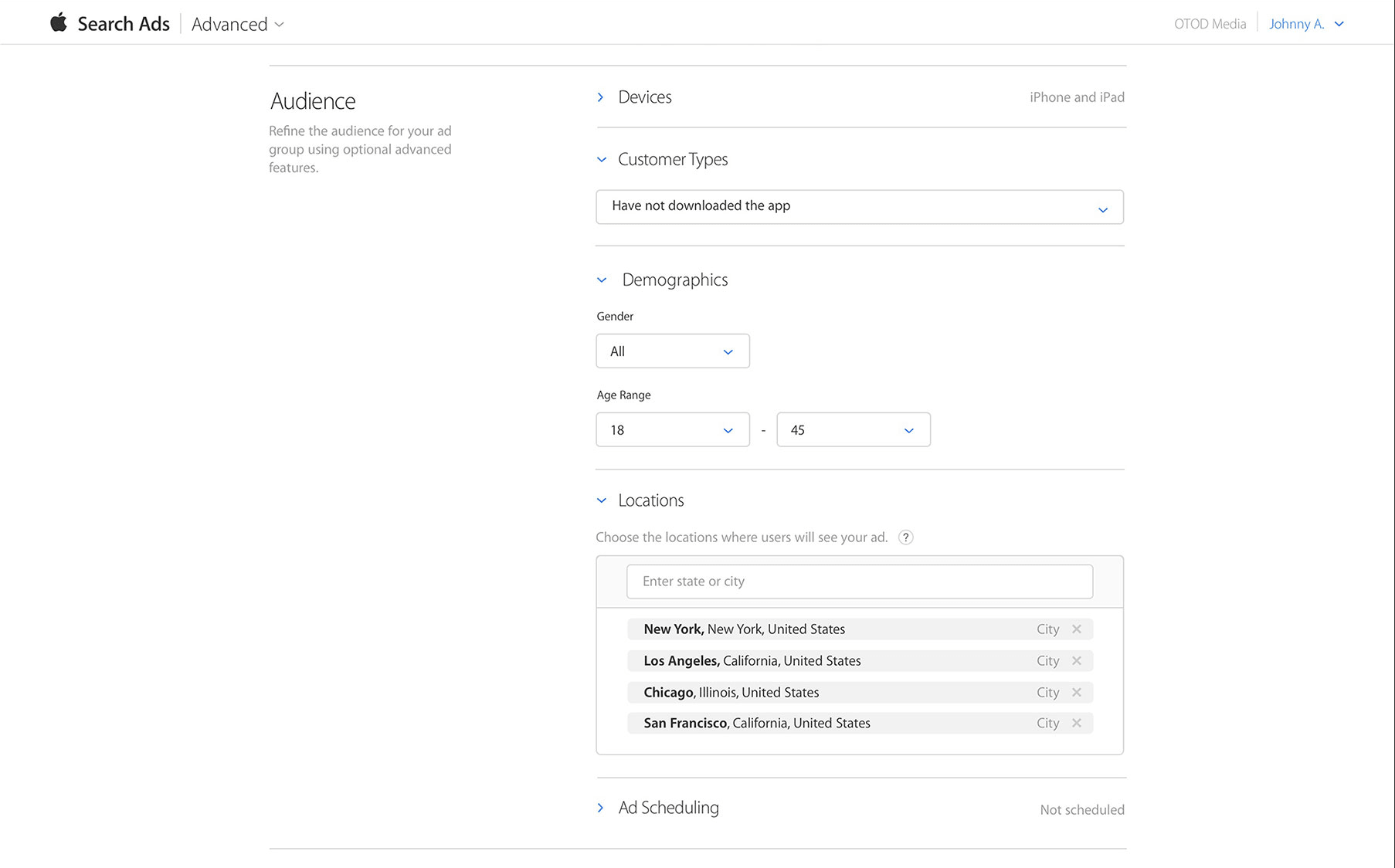Click the Apple logo icon
Image resolution: width=1395 pixels, height=868 pixels.
(x=59, y=22)
